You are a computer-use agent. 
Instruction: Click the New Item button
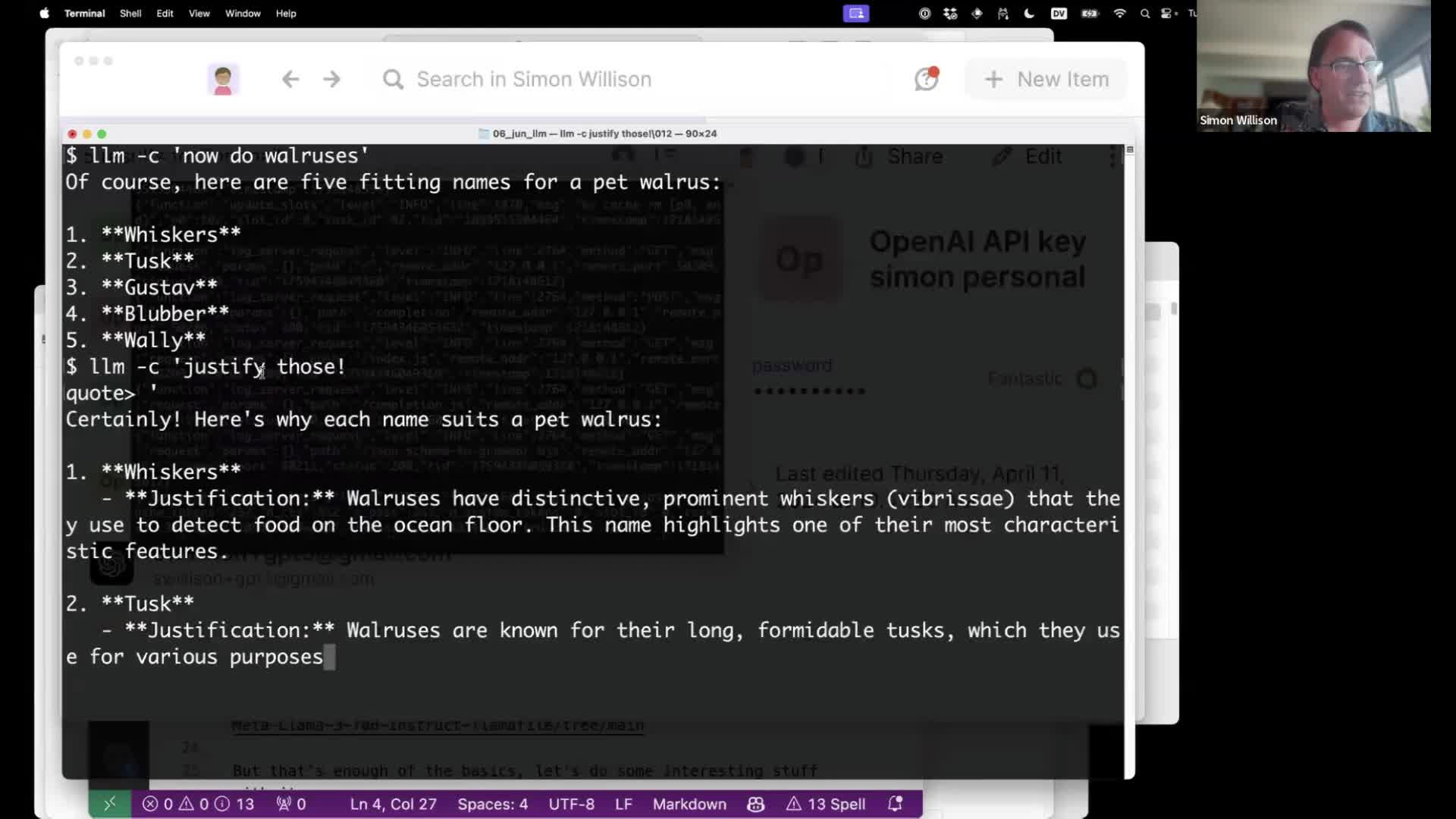point(1046,79)
